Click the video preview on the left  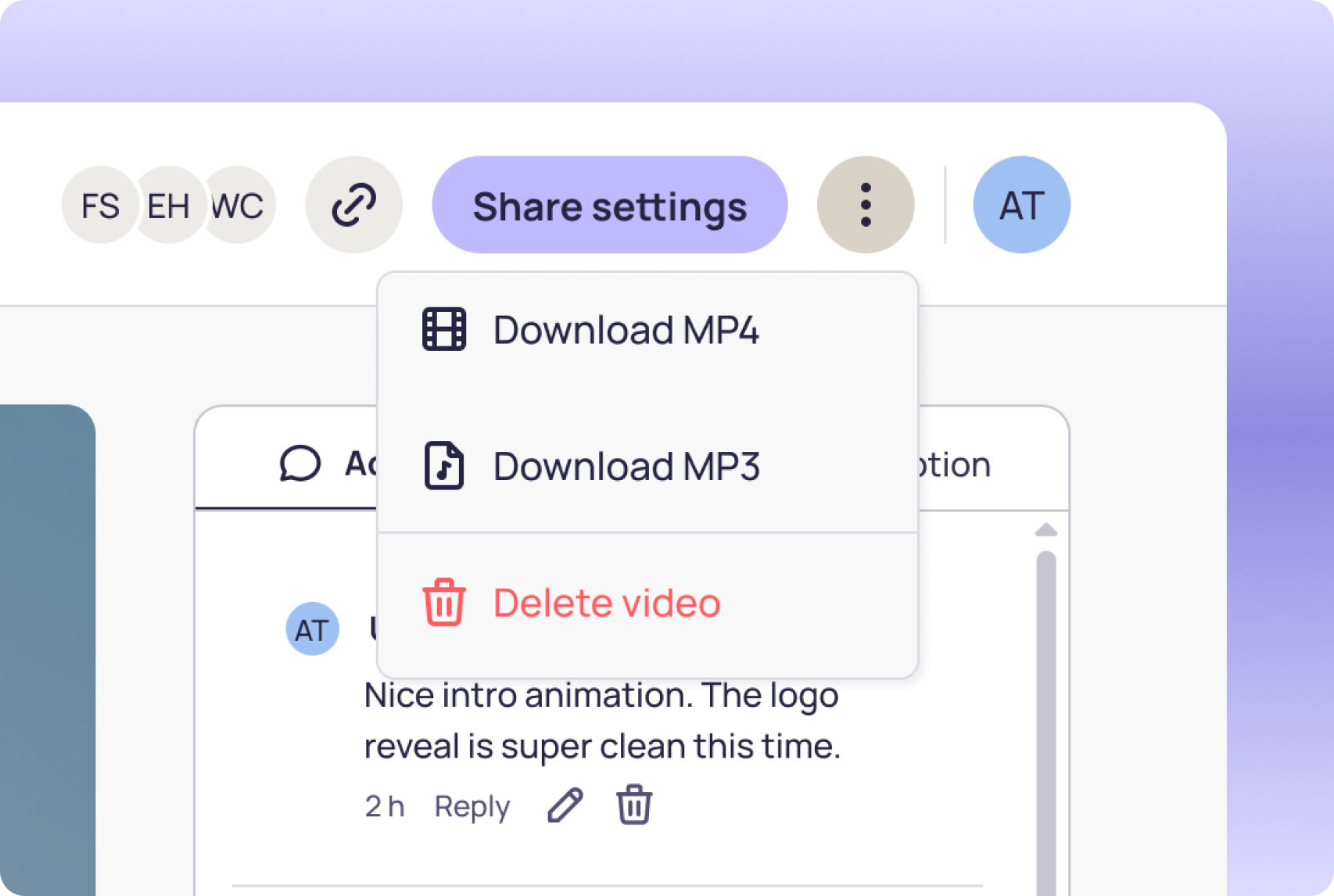click(x=47, y=649)
